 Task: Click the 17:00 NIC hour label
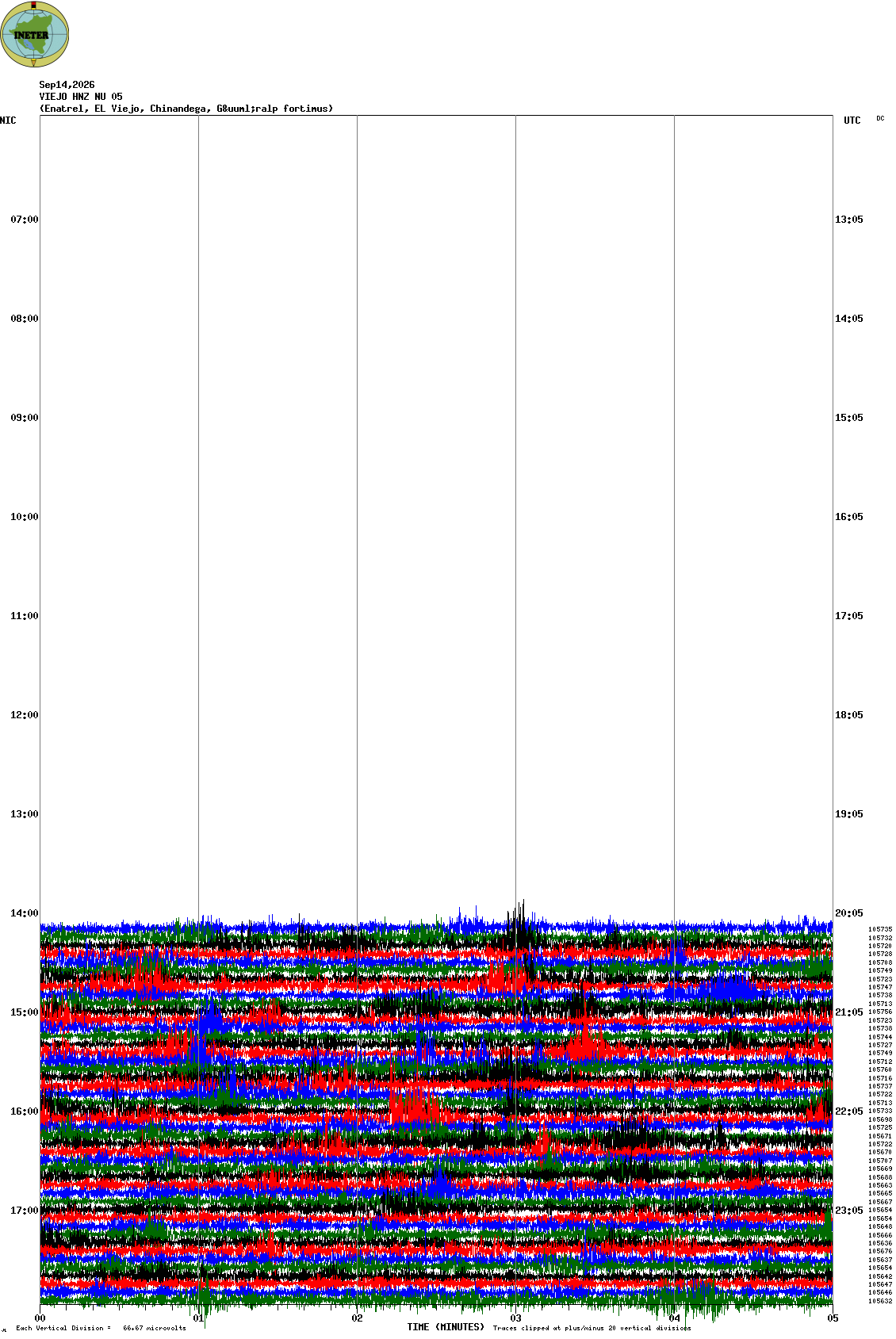24,1211
